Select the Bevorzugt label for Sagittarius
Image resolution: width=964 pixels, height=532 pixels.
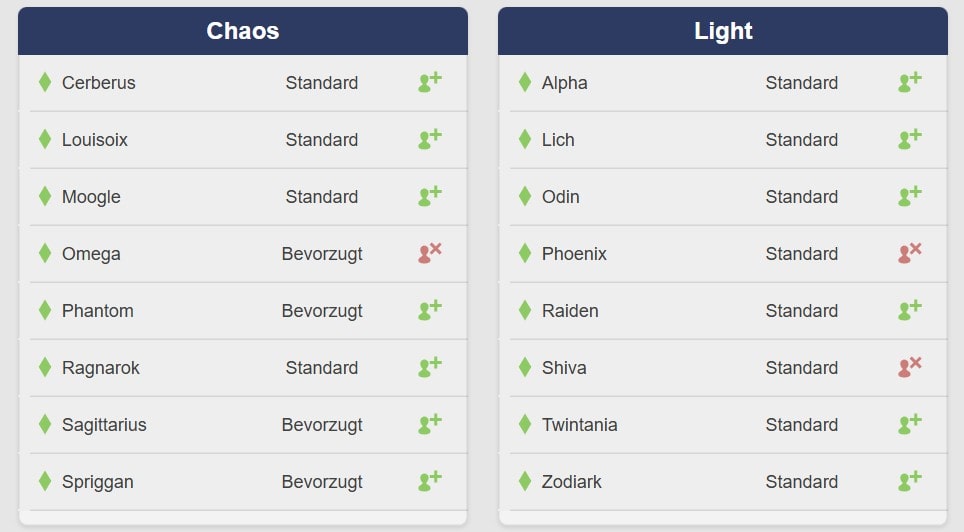pyautogui.click(x=322, y=425)
